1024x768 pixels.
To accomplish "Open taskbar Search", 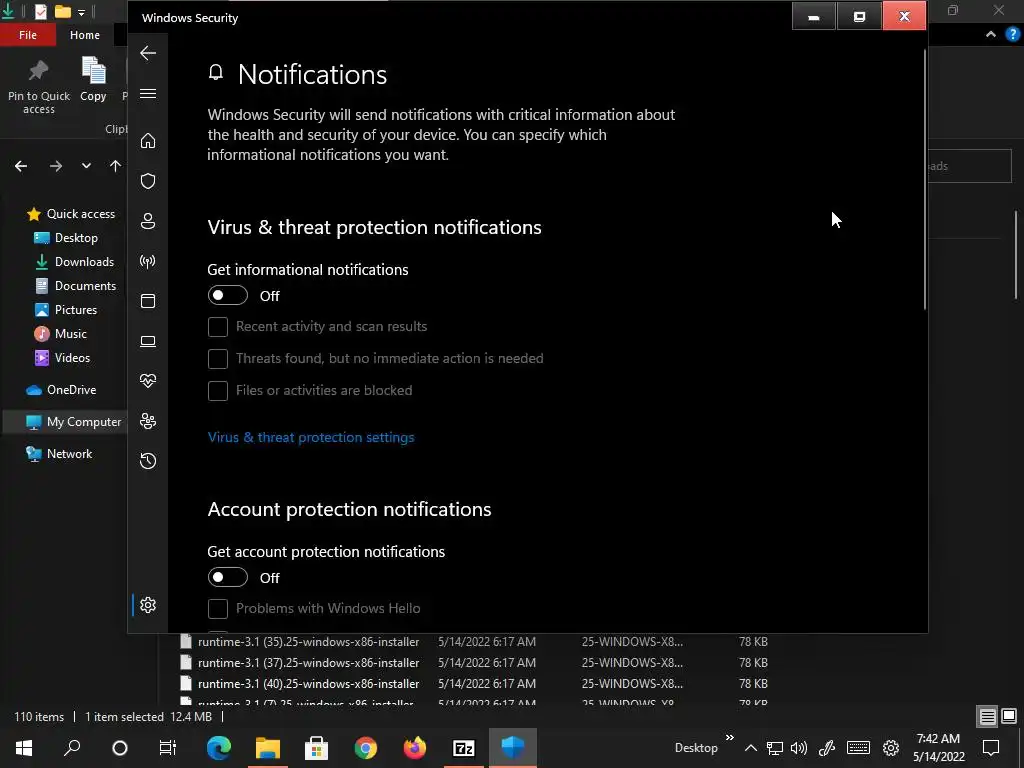I will (72, 748).
